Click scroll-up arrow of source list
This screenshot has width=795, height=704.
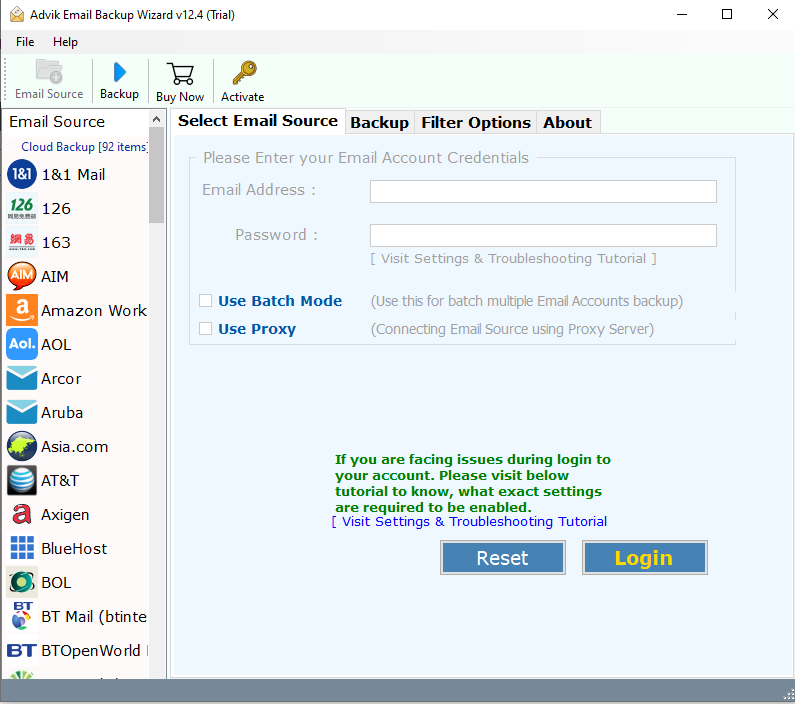[x=157, y=120]
